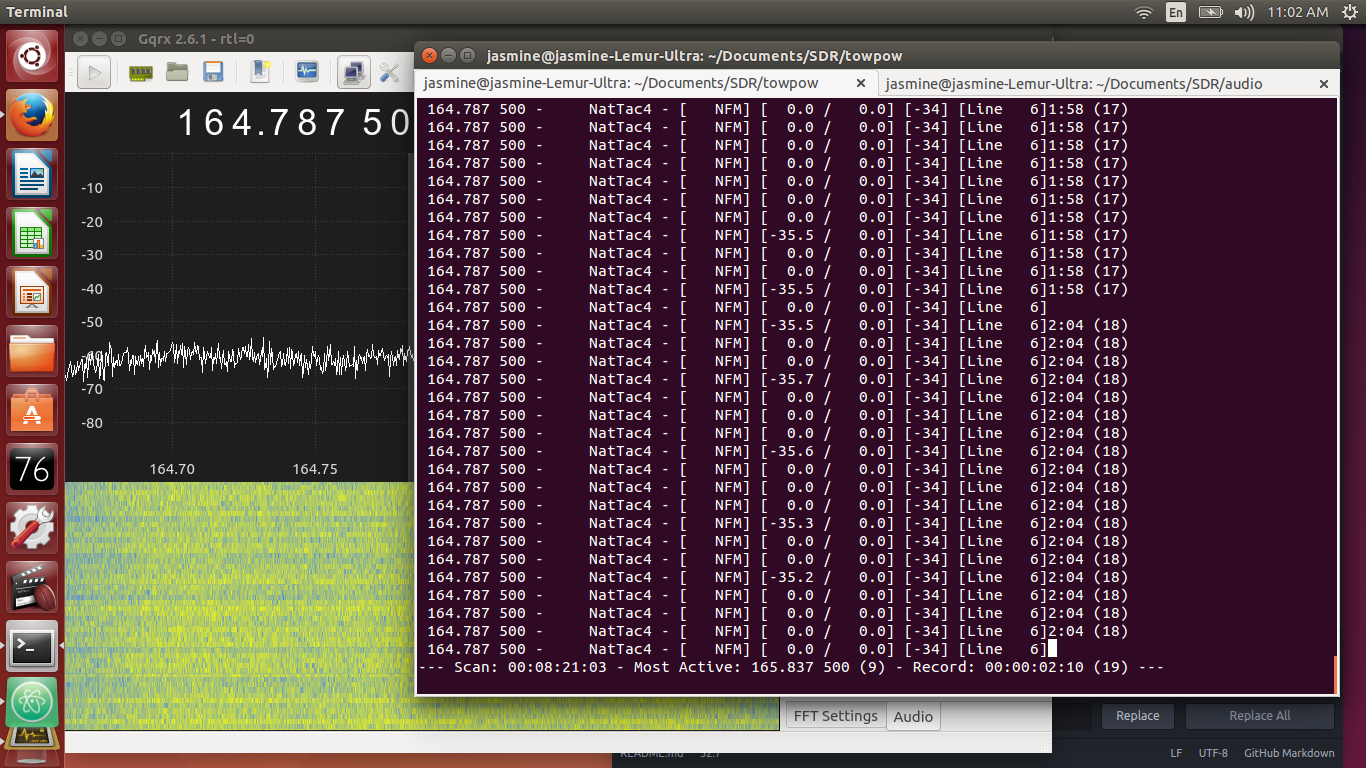Open remote control settings tools icon
This screenshot has width=1366, height=768.
pos(389,72)
